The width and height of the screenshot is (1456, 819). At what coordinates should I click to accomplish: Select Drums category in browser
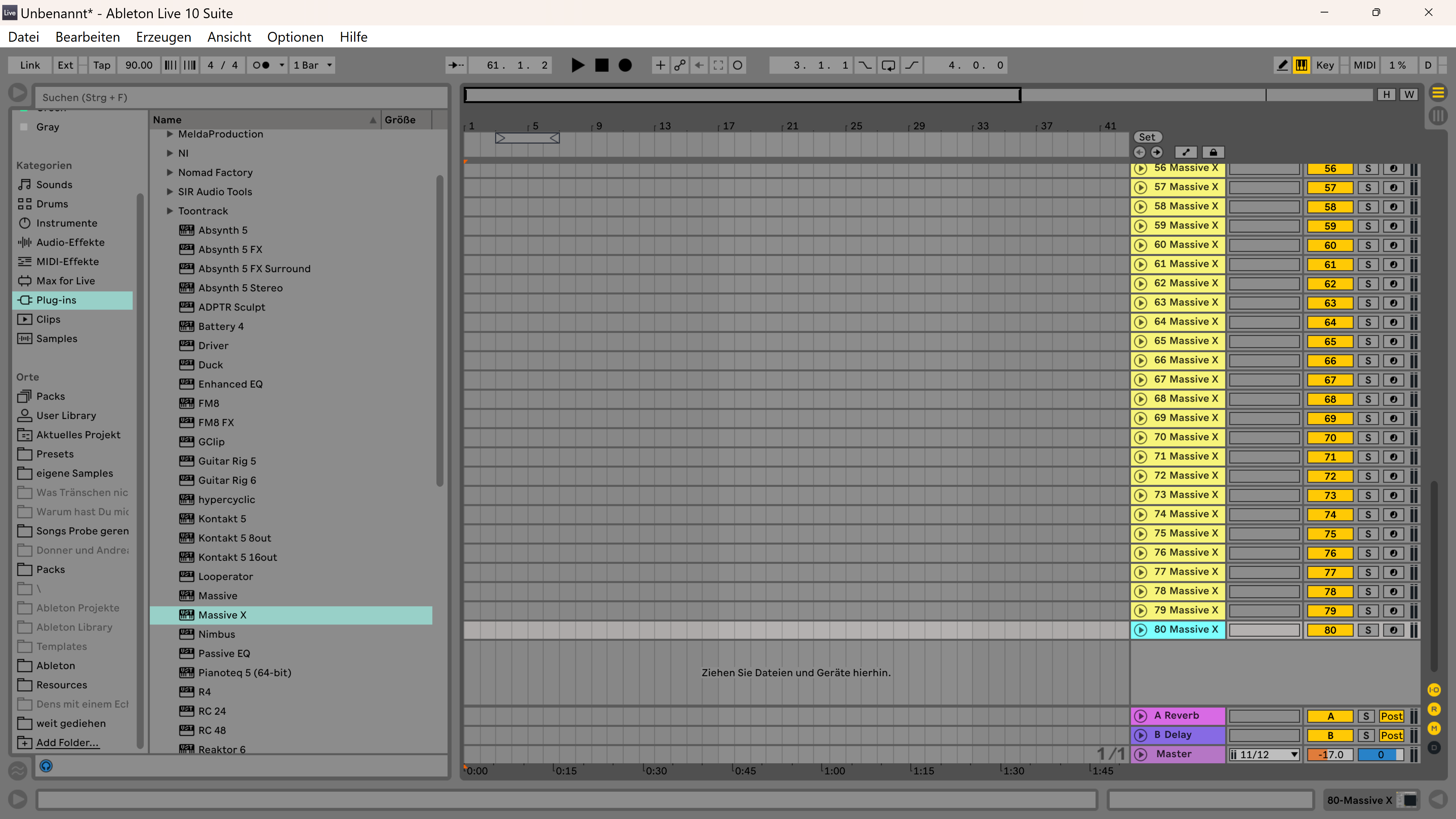pyautogui.click(x=52, y=204)
